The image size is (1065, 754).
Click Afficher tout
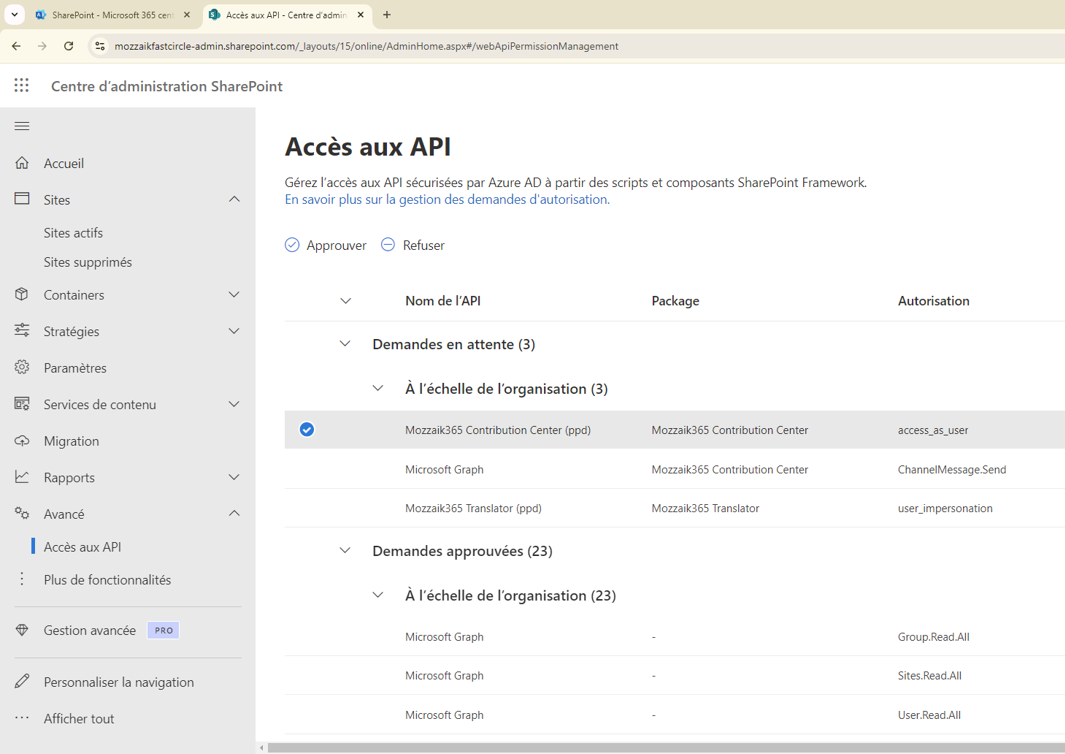point(79,719)
